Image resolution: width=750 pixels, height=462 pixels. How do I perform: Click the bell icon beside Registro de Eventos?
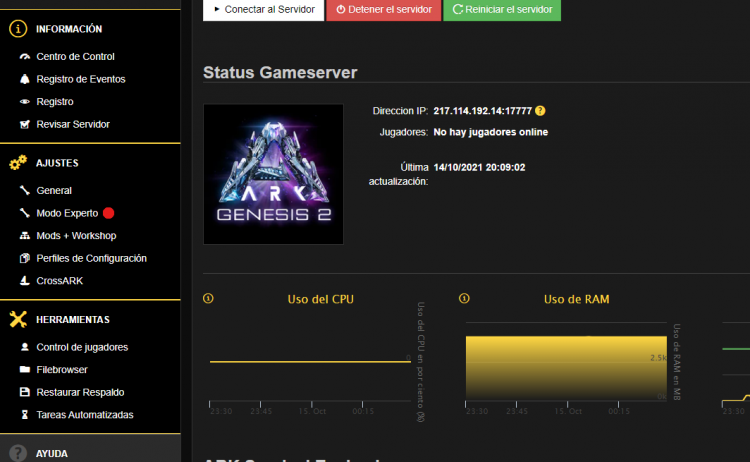tap(26, 79)
